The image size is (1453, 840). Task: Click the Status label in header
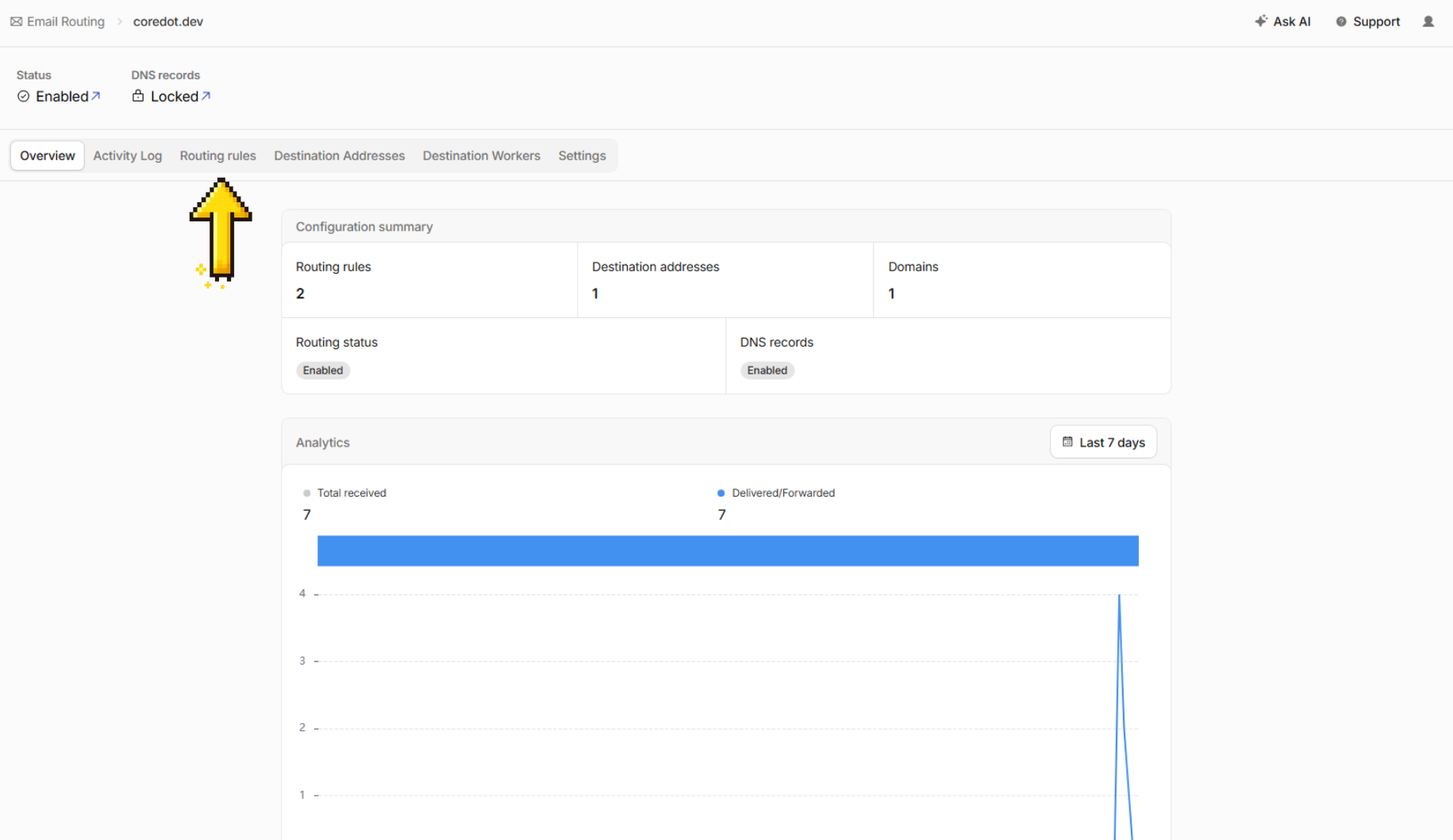pos(33,75)
